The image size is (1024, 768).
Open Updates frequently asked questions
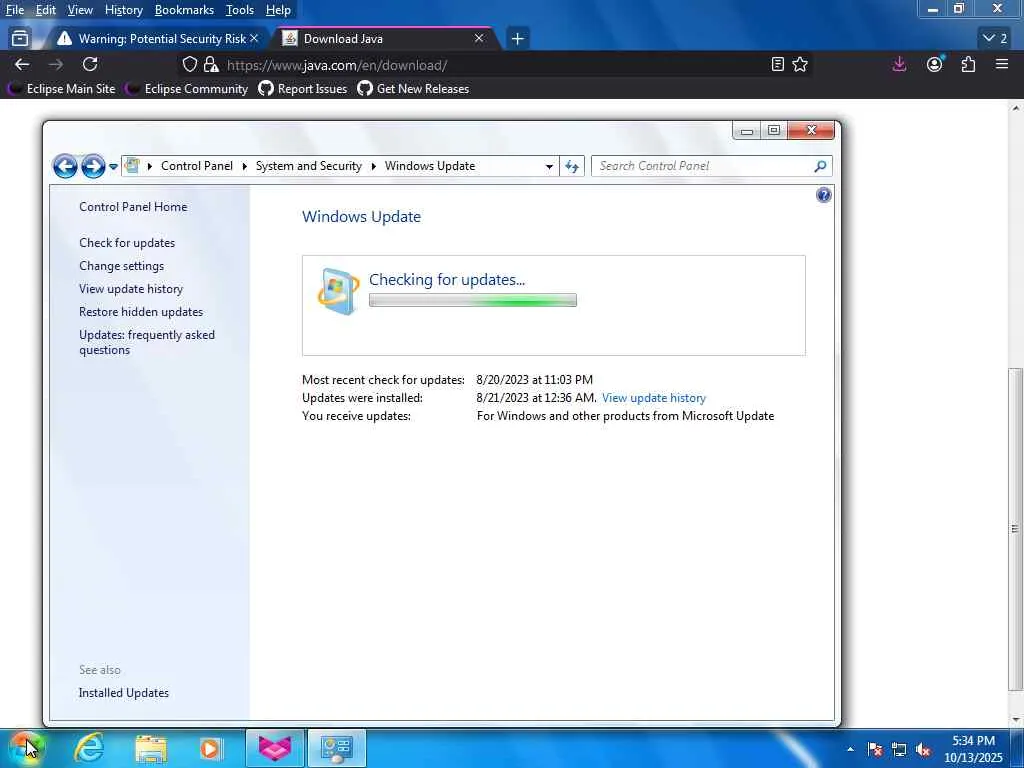146,342
